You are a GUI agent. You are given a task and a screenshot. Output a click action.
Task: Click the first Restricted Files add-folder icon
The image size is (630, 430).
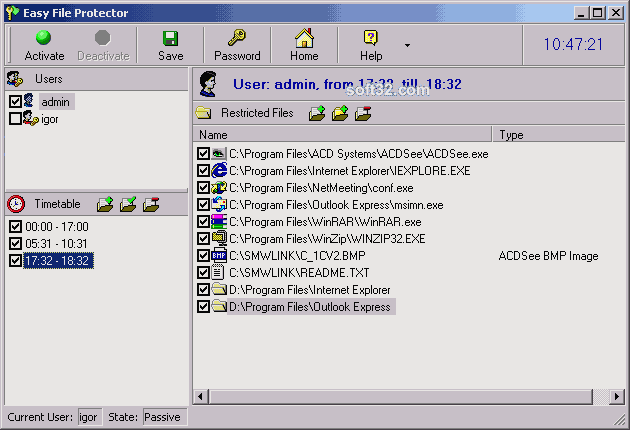(x=317, y=113)
